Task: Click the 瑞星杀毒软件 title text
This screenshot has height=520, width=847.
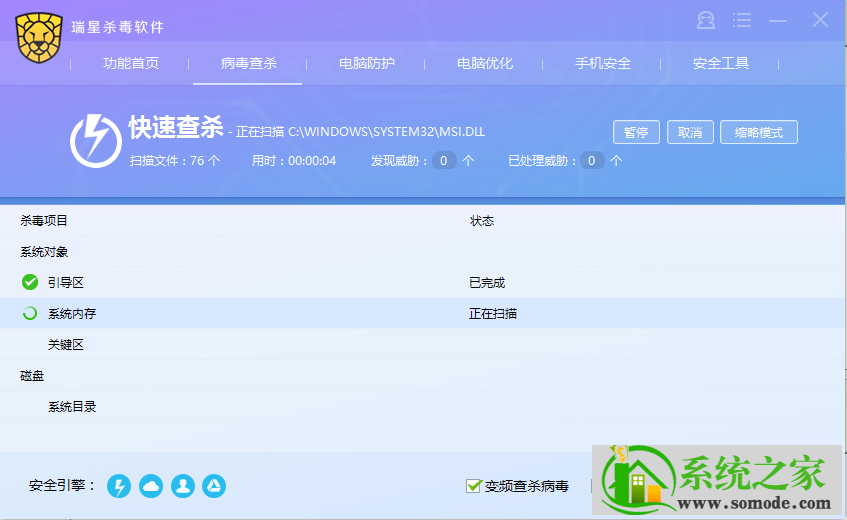Action: pos(118,27)
